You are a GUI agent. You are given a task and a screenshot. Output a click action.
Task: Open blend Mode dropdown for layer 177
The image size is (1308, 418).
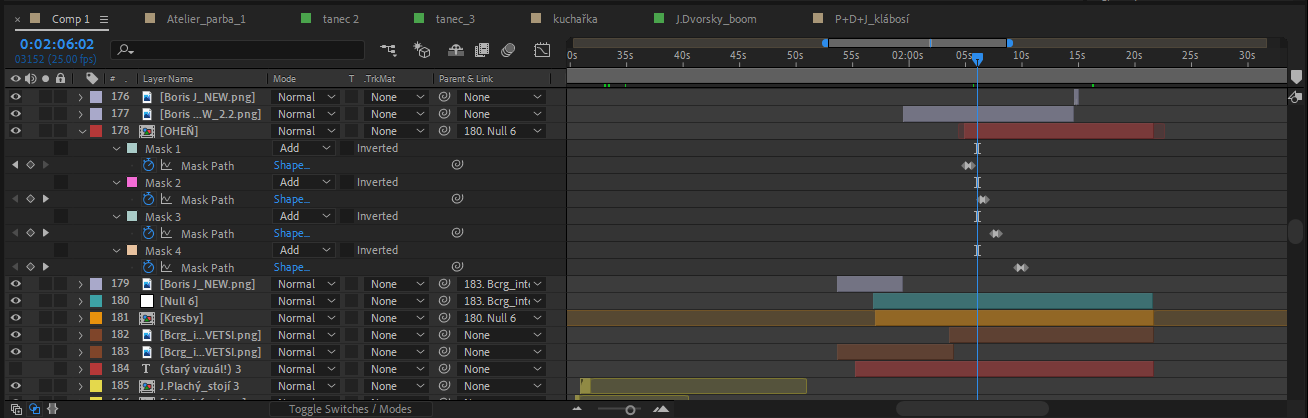305,114
